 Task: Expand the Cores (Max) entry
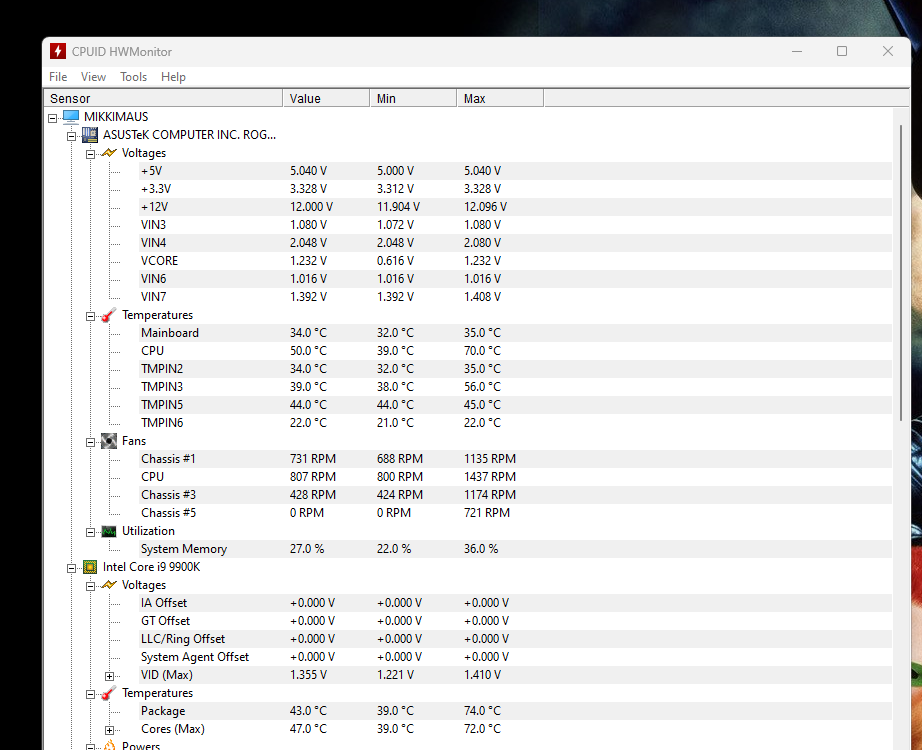coord(109,731)
